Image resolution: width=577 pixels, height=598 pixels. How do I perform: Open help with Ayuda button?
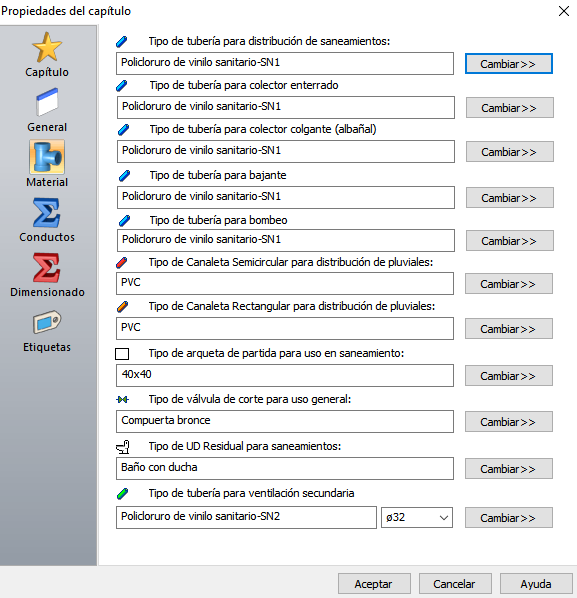[x=536, y=584]
